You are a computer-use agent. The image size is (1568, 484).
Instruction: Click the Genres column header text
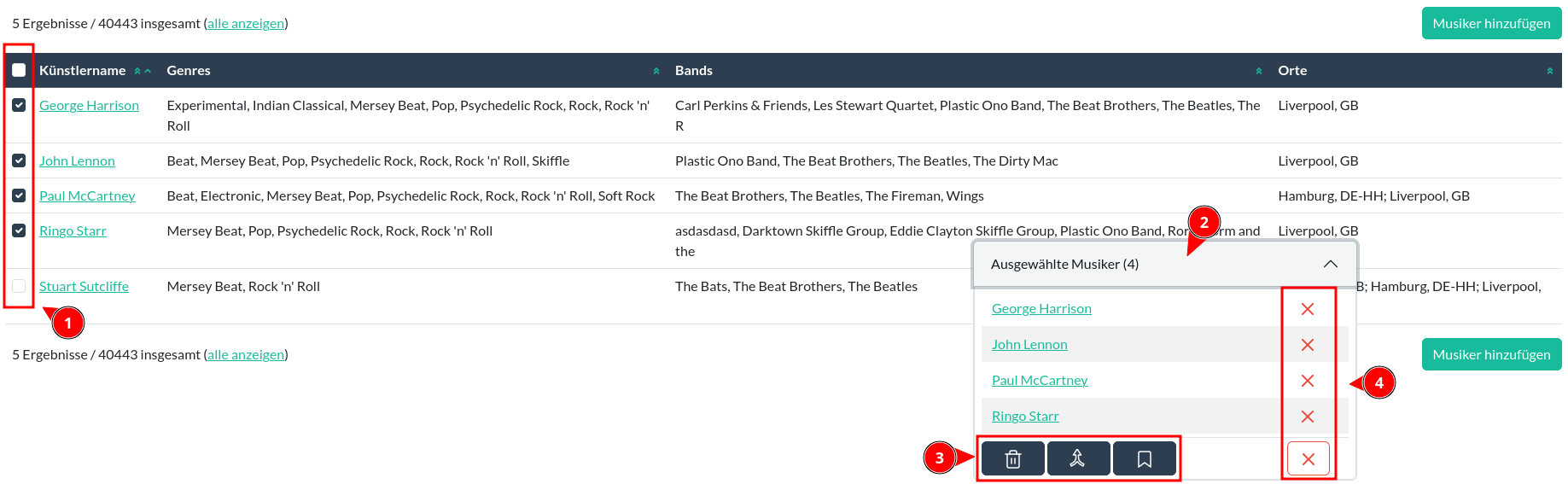[189, 71]
